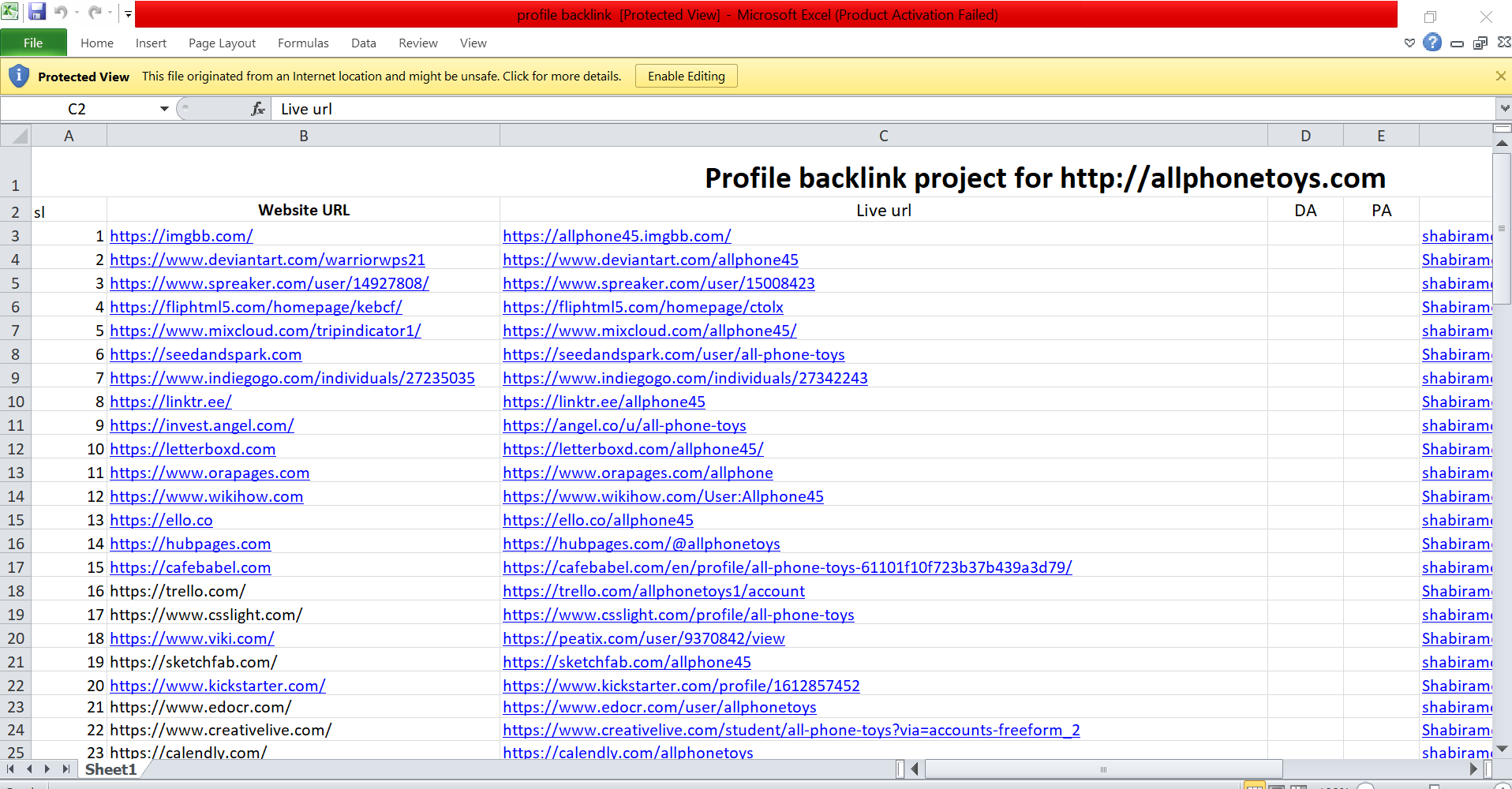Click the Redo arrow icon
Viewport: 1512px width, 789px height.
[x=95, y=13]
